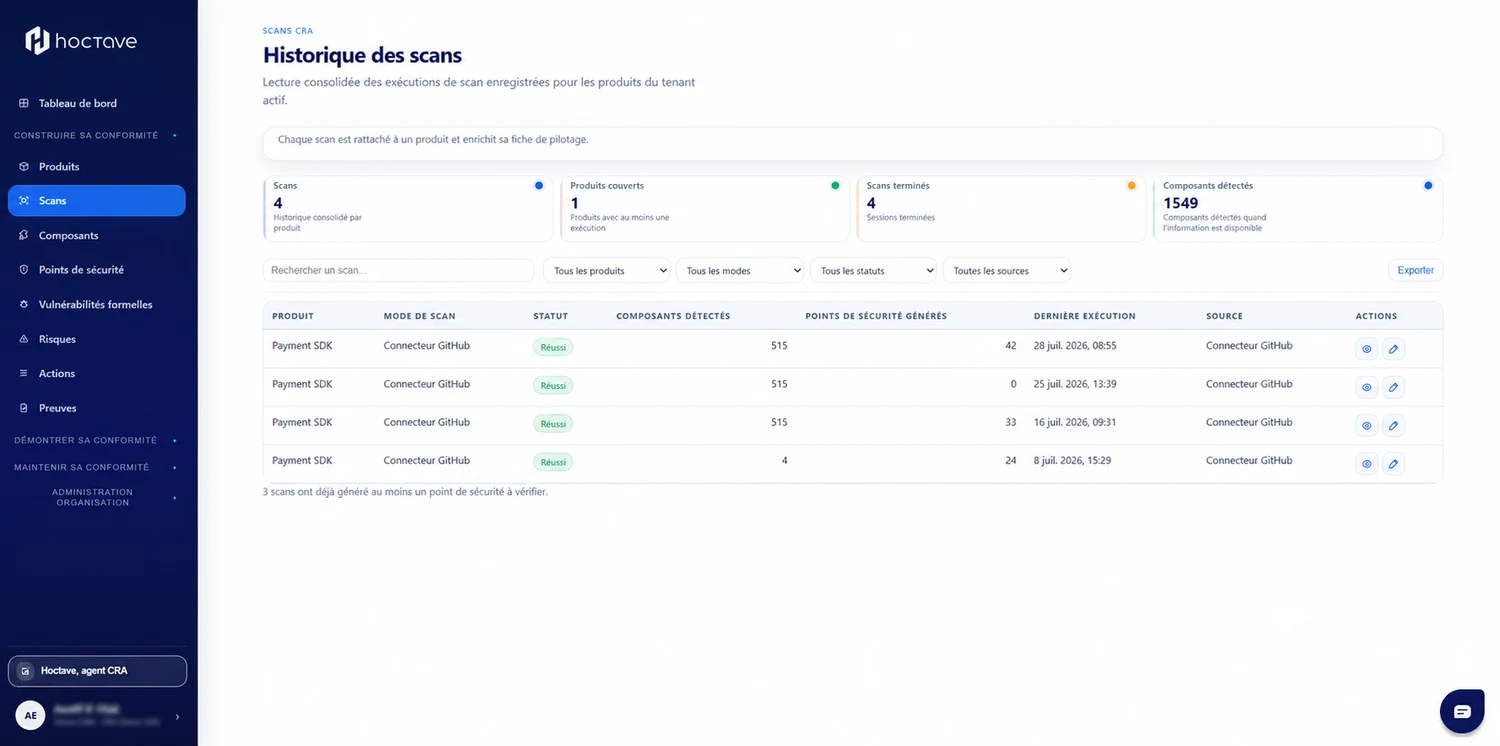
Task: Open the Tous les produits dropdown
Action: pos(606,271)
